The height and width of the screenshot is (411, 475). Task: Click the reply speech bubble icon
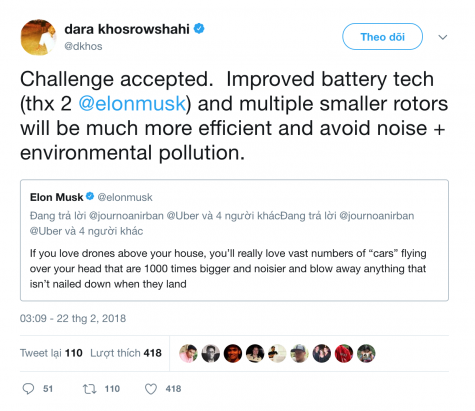pyautogui.click(x=28, y=389)
